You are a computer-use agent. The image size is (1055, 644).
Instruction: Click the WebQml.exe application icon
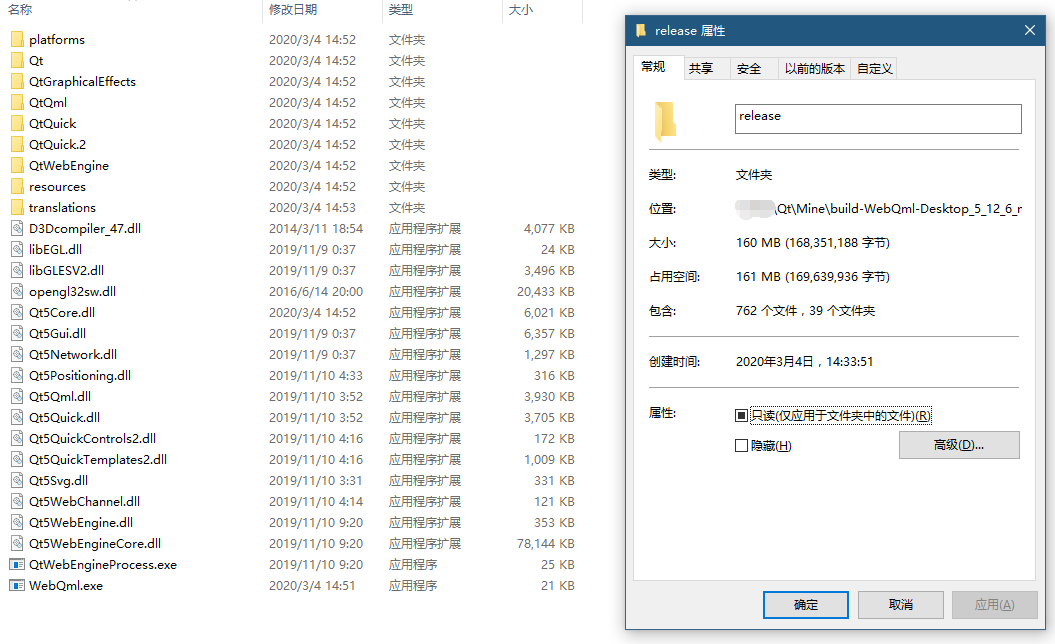14,585
